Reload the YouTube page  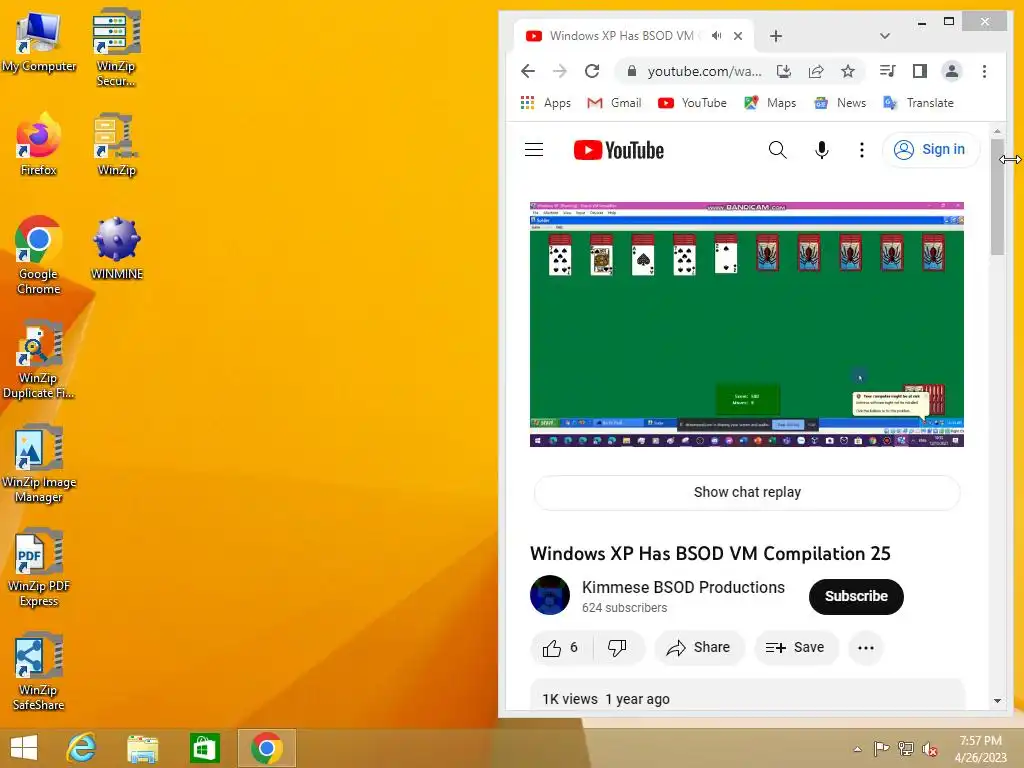pos(592,71)
